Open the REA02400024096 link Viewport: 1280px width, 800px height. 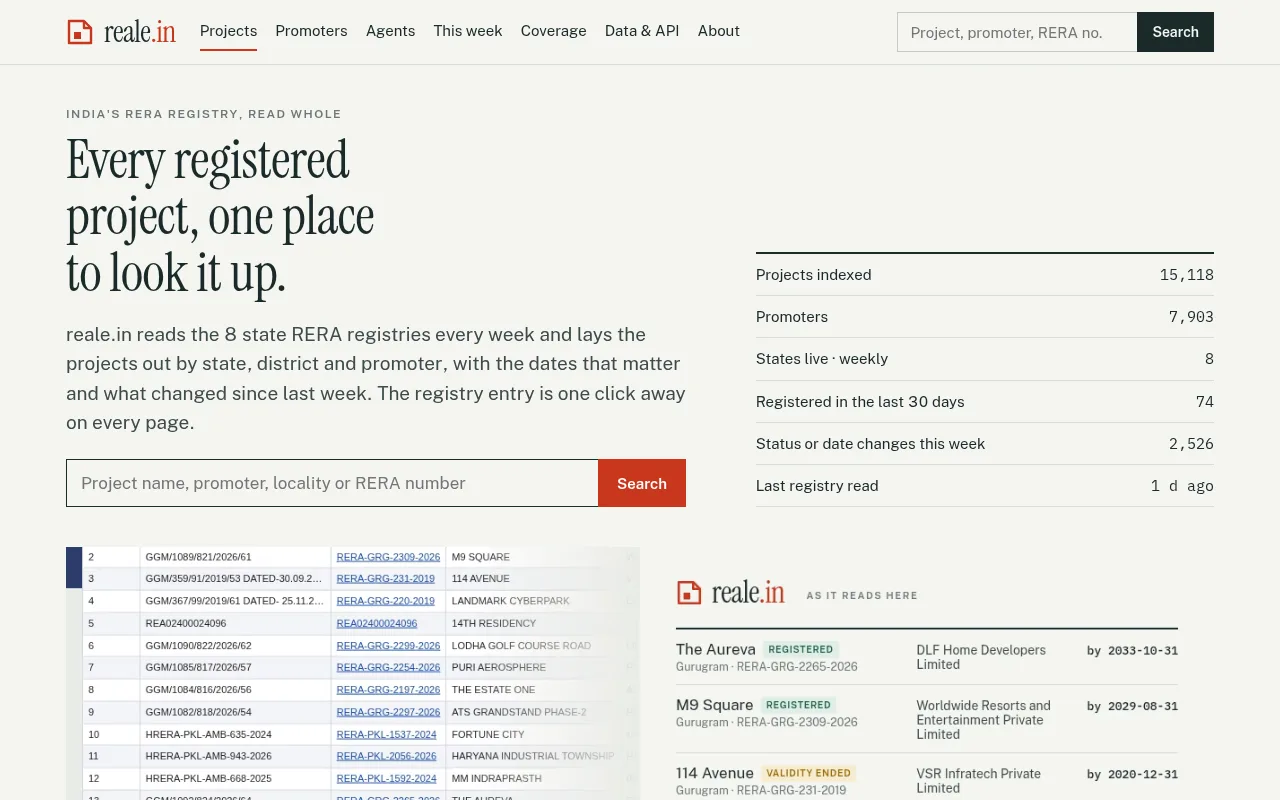coord(376,623)
